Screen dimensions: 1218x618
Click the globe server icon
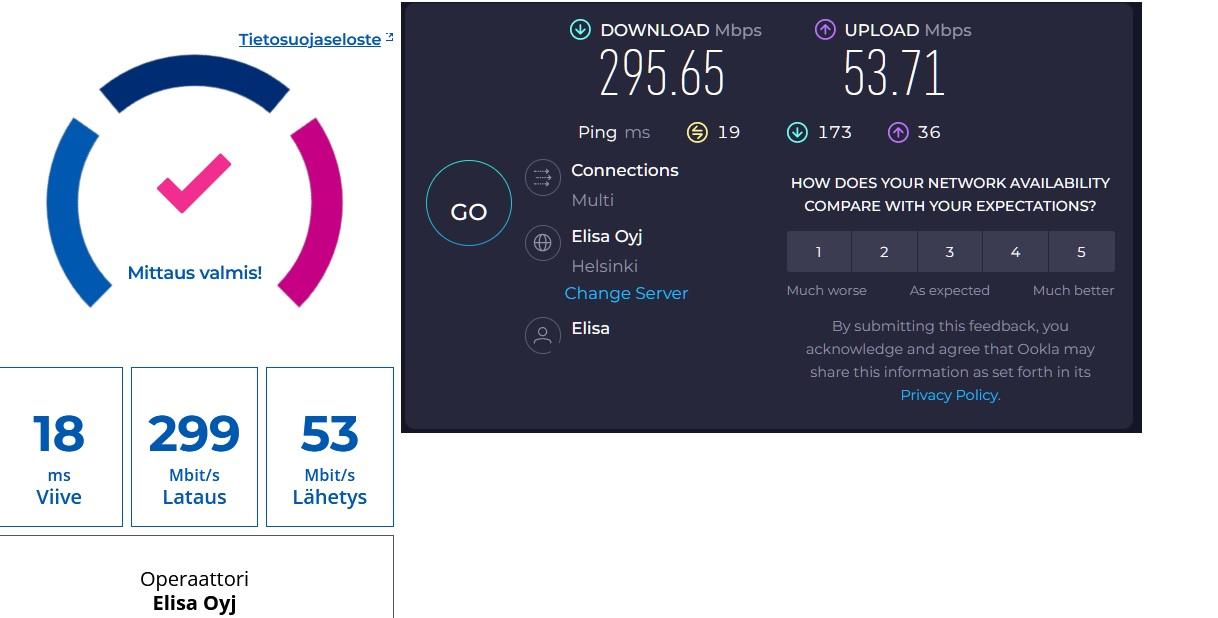click(543, 243)
